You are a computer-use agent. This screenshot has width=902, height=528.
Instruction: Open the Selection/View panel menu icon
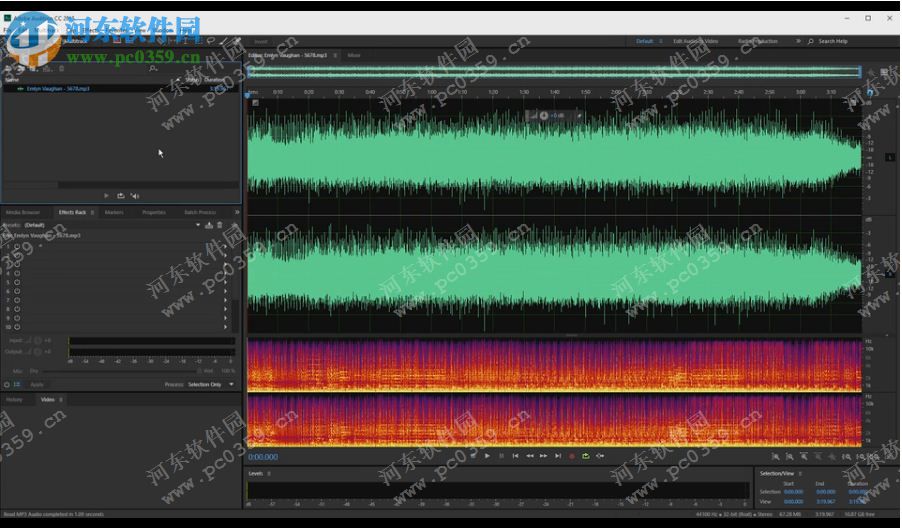[800, 473]
